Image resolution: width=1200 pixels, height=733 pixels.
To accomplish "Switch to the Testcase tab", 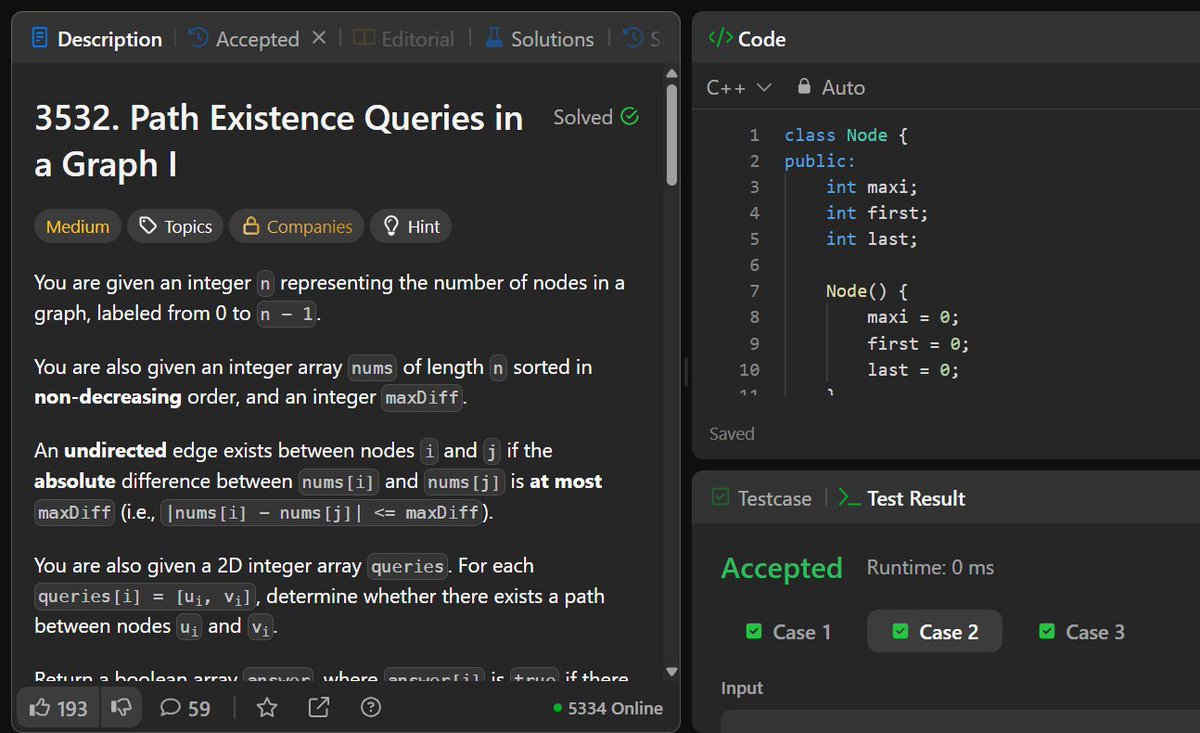I will [x=761, y=498].
